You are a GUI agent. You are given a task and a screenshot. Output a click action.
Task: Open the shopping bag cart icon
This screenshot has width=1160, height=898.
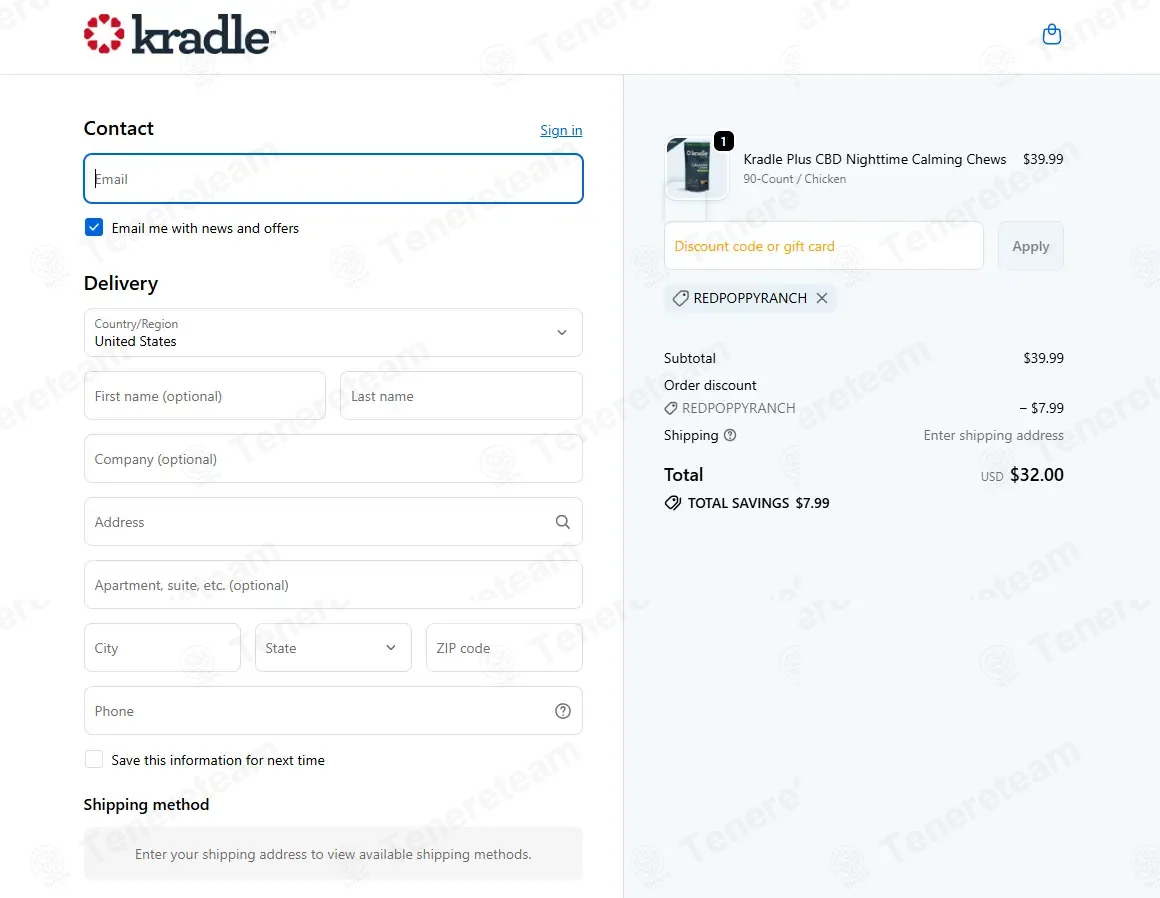point(1051,34)
